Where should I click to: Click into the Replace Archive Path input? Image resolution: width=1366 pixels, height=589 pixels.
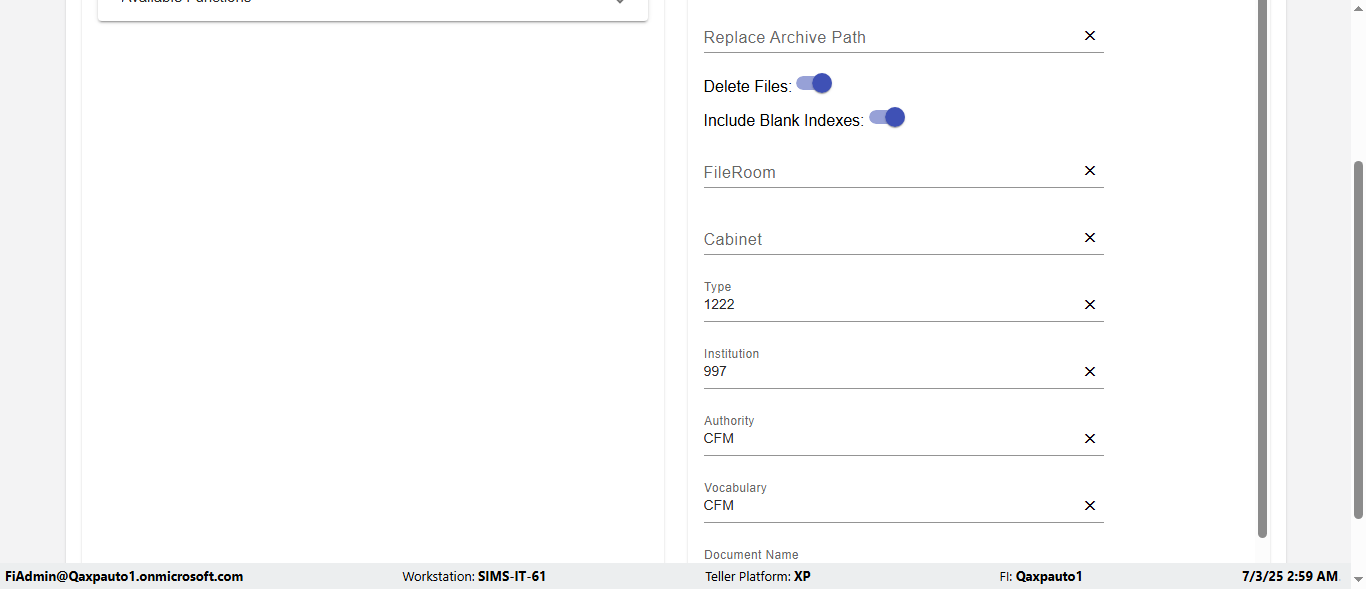pos(885,37)
